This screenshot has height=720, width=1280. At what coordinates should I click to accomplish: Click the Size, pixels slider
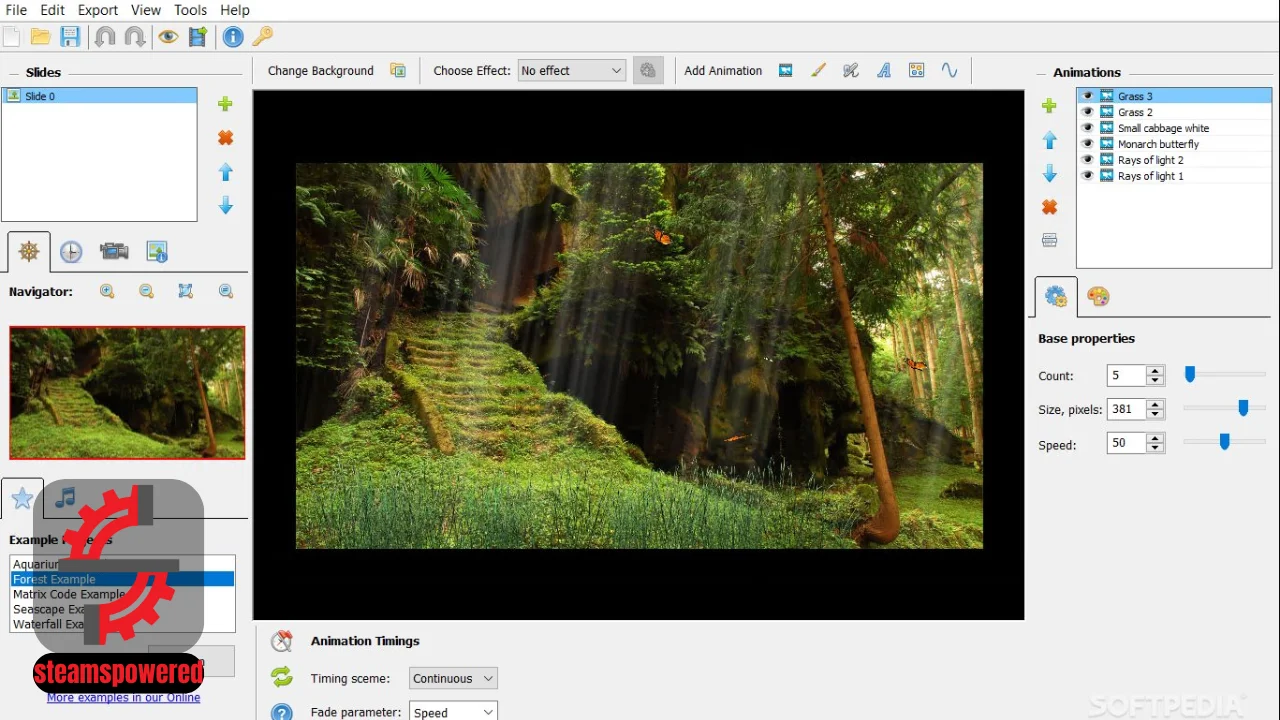(1225, 408)
